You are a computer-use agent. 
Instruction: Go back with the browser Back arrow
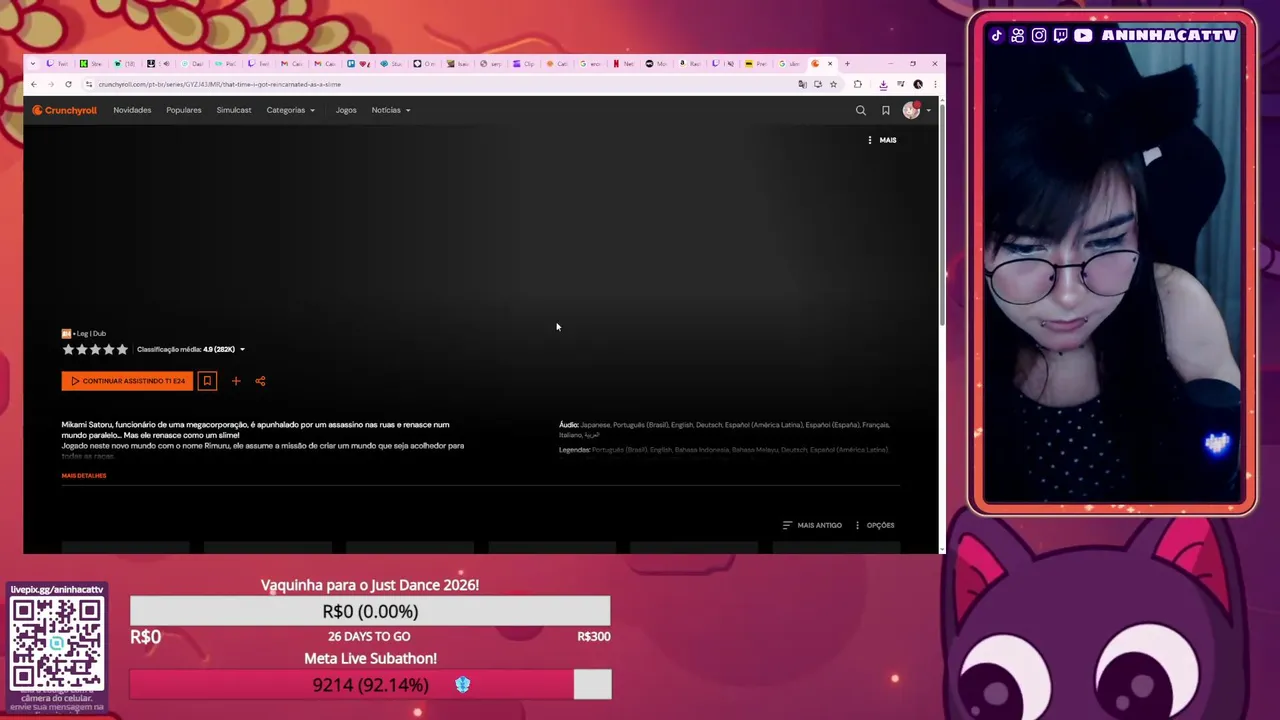pos(33,84)
